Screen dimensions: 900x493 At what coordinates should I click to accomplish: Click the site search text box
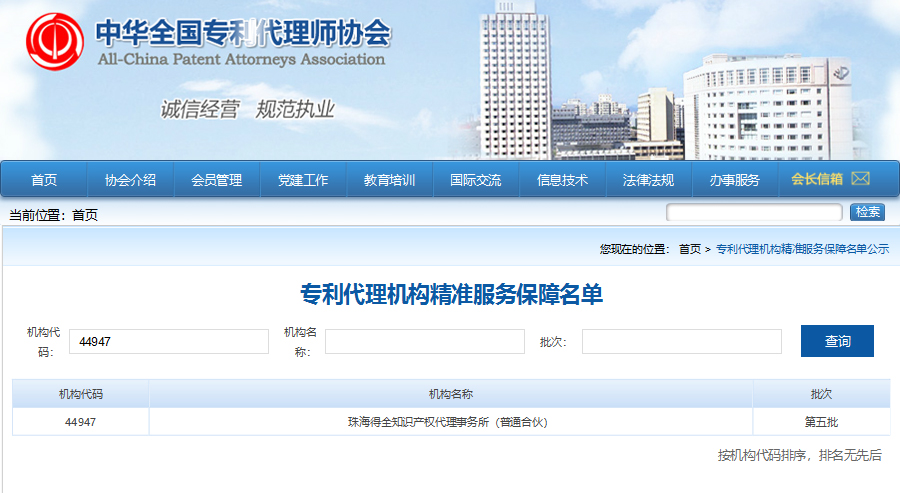coord(754,213)
